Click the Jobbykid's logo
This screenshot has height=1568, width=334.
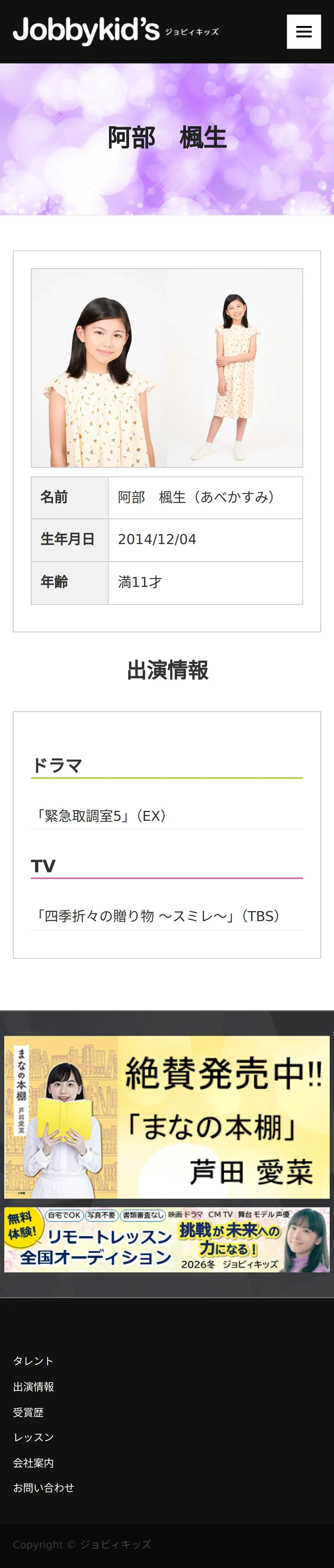point(116,31)
